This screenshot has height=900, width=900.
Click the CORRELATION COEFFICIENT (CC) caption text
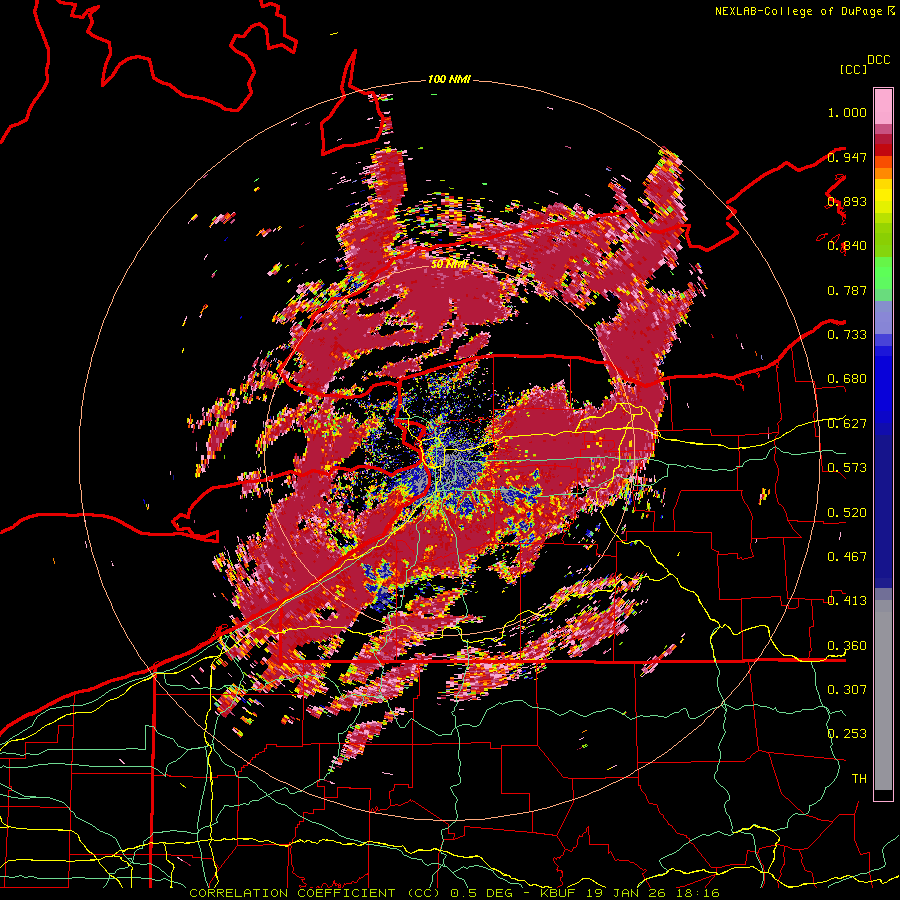pyautogui.click(x=315, y=893)
